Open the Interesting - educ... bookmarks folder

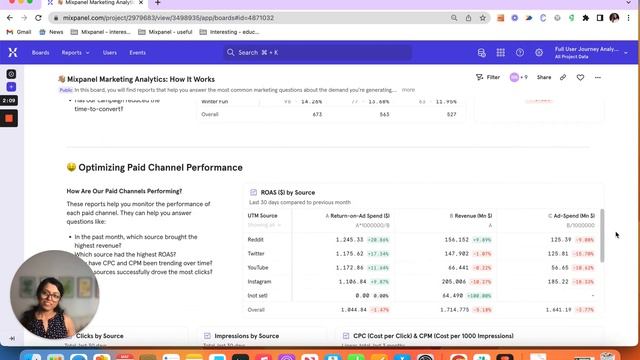tap(229, 32)
